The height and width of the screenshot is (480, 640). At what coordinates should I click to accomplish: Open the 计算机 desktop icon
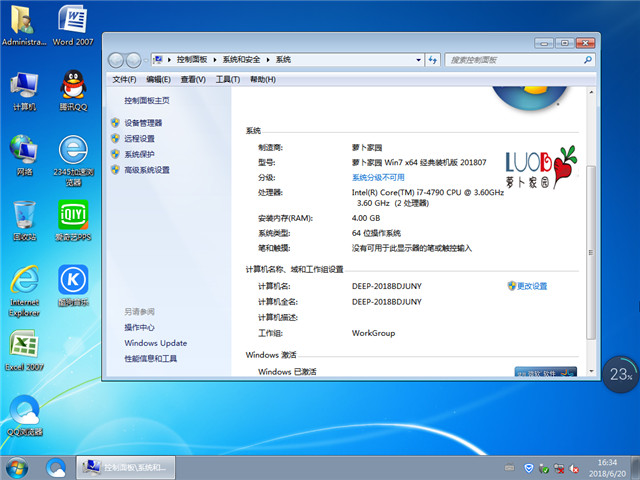(24, 91)
